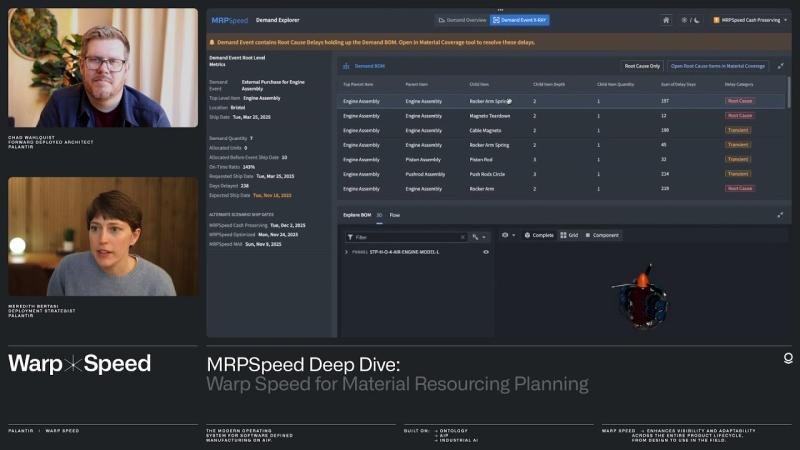
Task: Toggle light/dark theme switch
Action: point(690,20)
